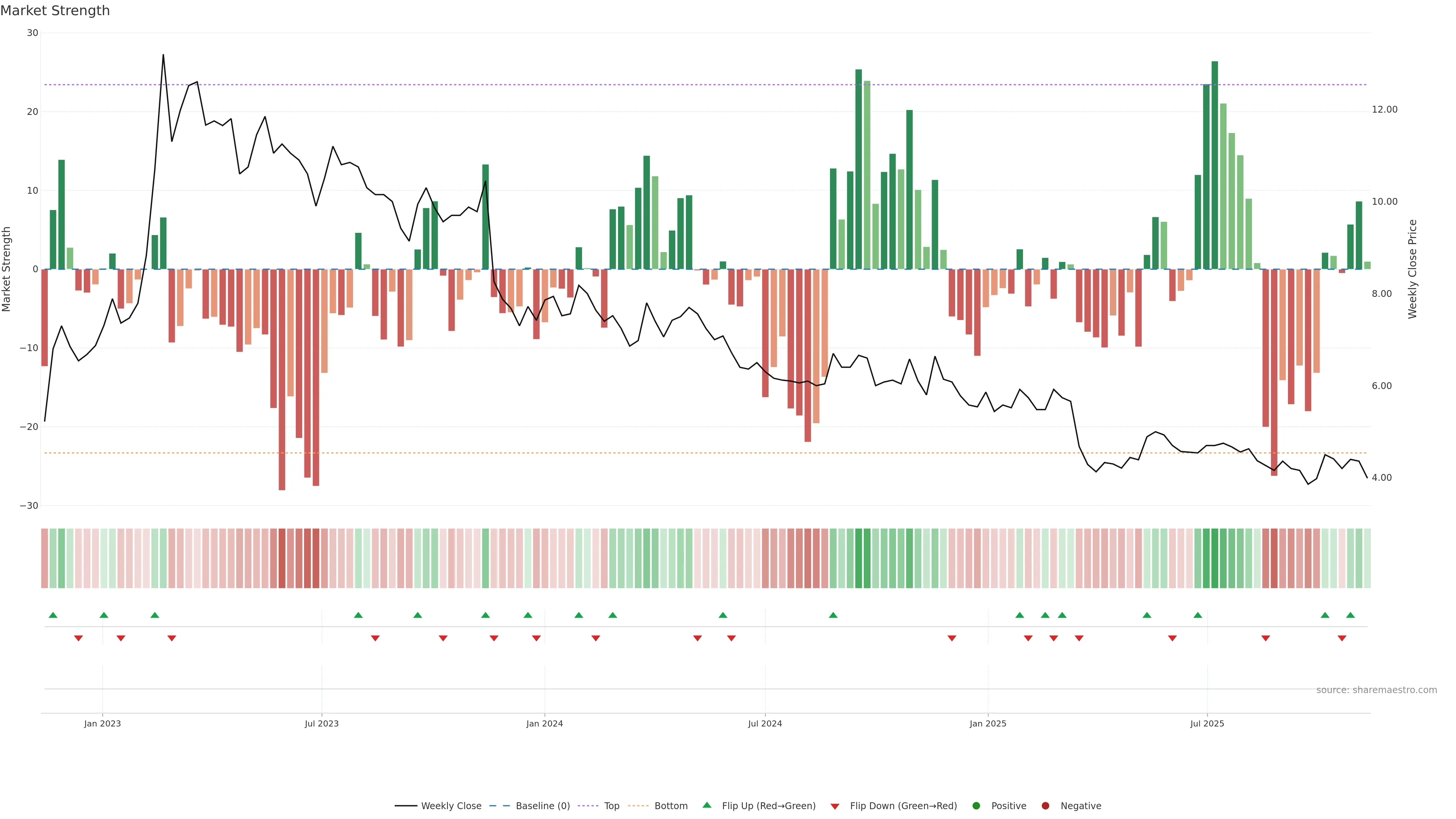Click the Flip Down red triangle legend icon
This screenshot has height=819, width=1456.
(835, 806)
